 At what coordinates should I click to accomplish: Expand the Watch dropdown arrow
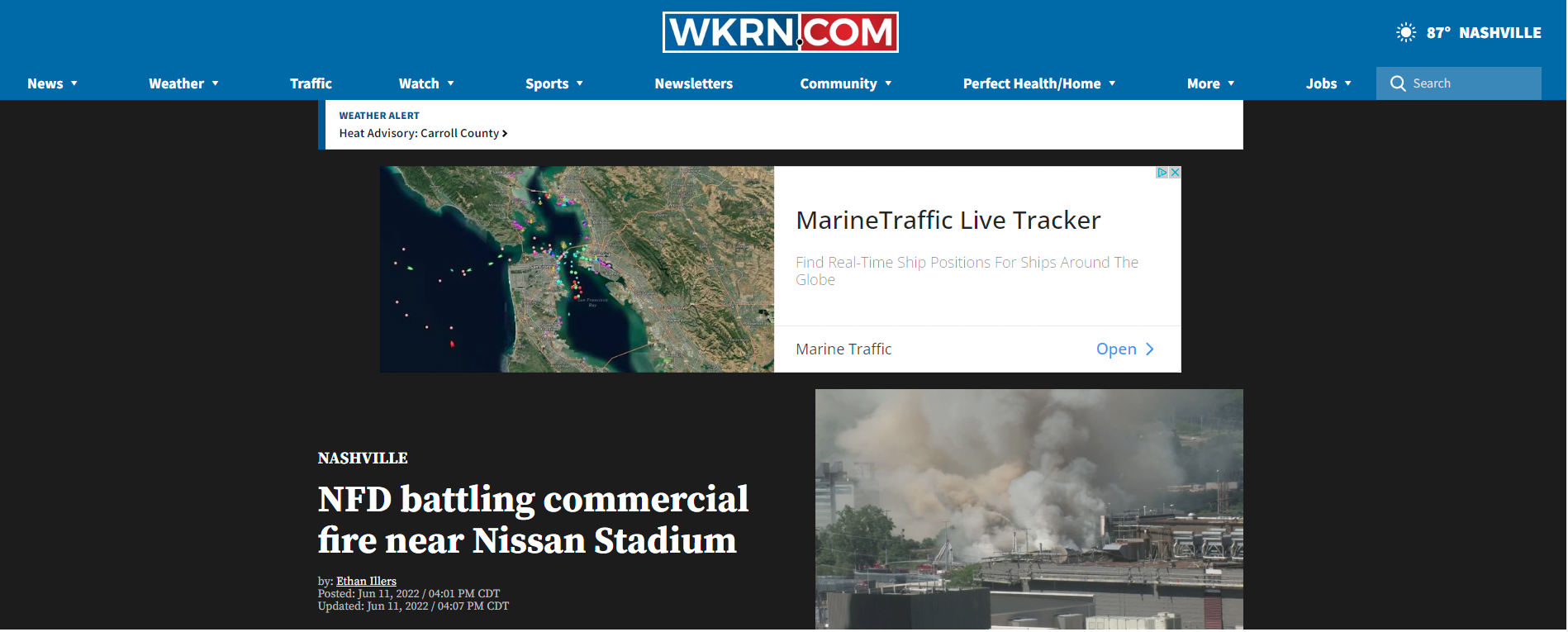451,83
